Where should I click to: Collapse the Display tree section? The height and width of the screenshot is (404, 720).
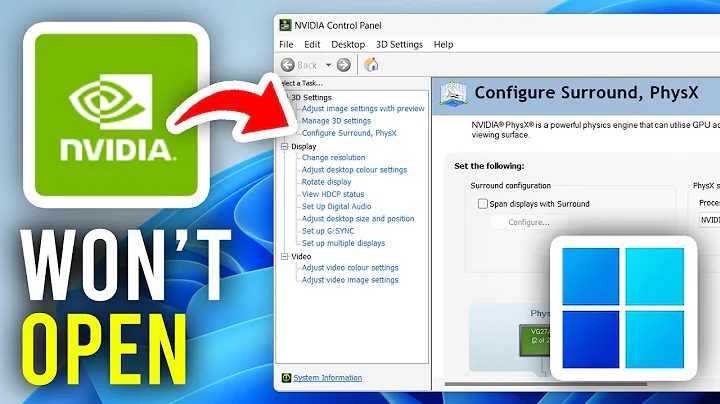coord(285,146)
